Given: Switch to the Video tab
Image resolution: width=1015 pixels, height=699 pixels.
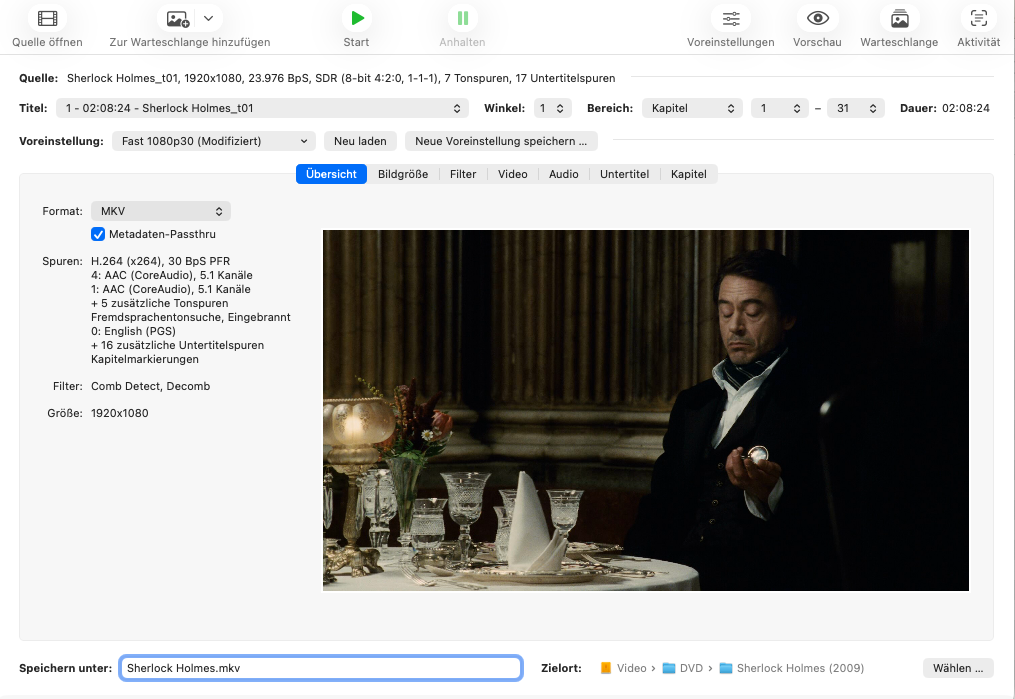Looking at the screenshot, I should pyautogui.click(x=513, y=174).
